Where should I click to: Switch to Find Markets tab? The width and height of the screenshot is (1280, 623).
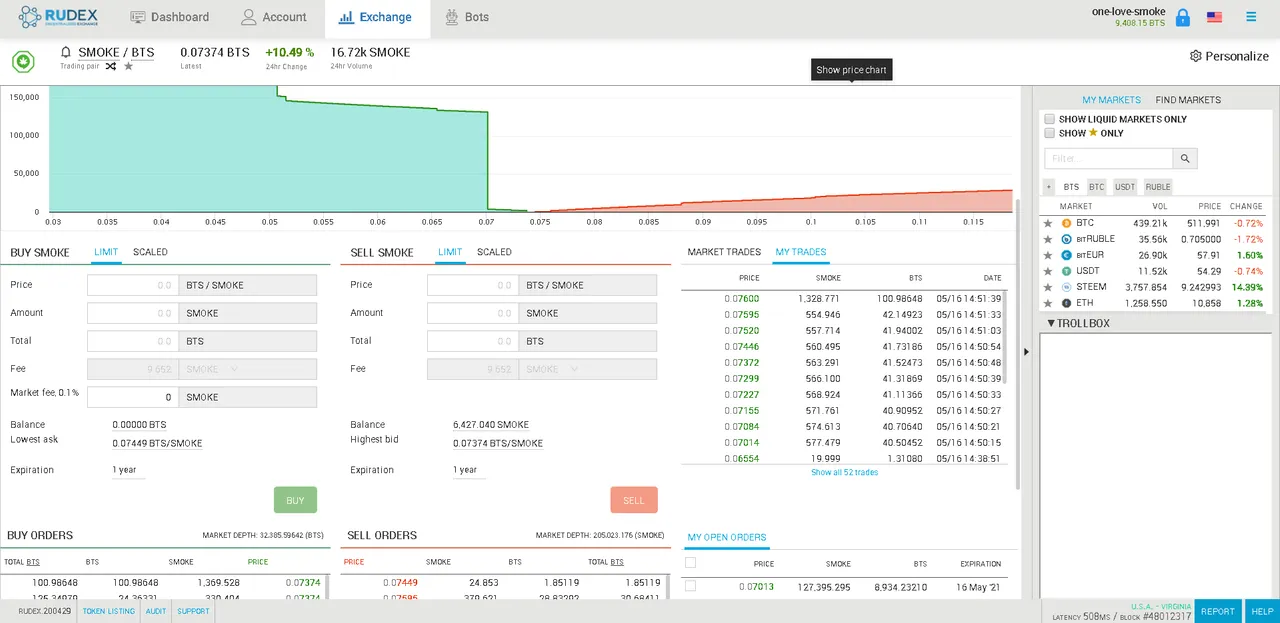pyautogui.click(x=1188, y=100)
